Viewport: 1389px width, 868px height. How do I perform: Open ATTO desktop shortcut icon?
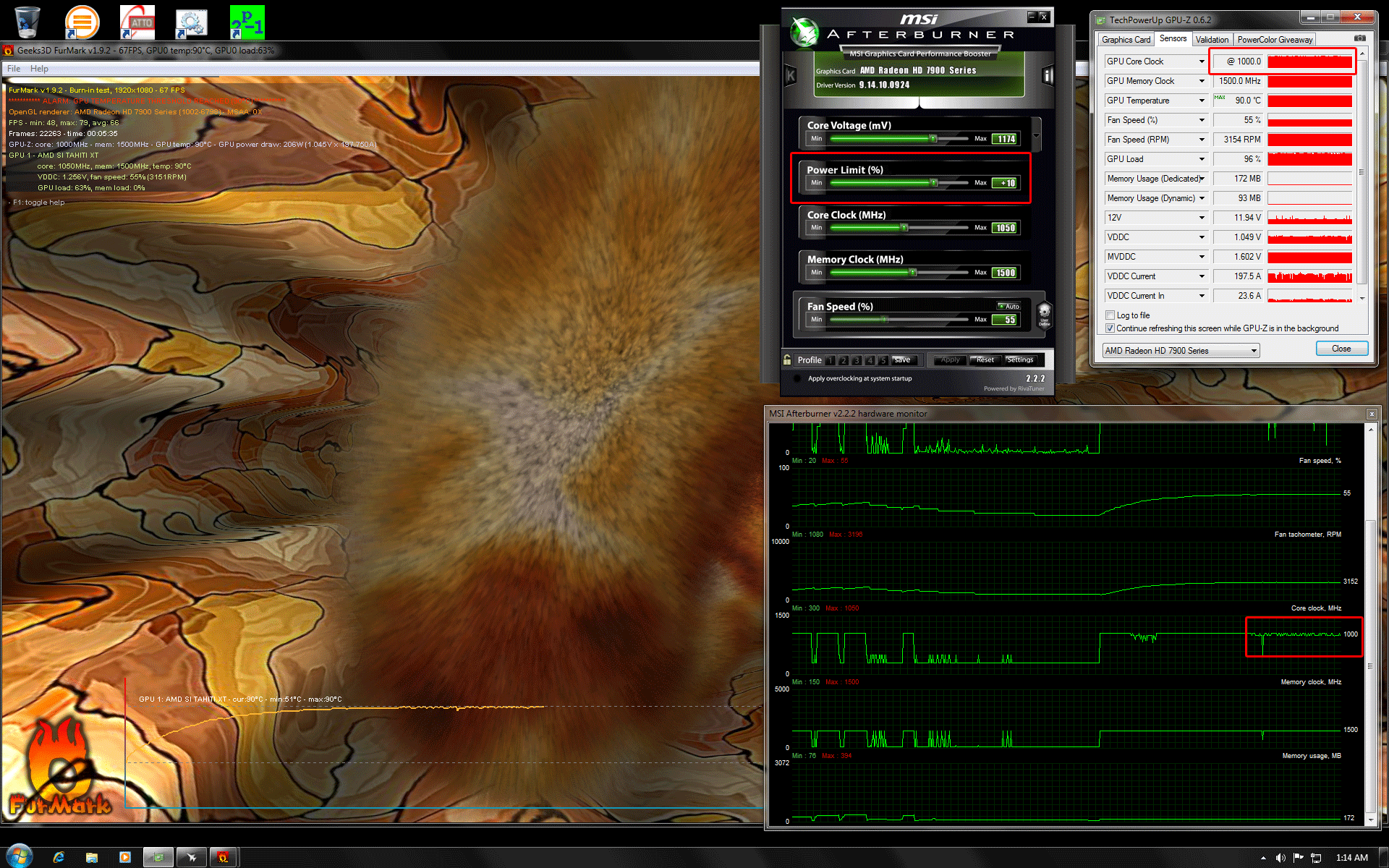click(x=137, y=22)
